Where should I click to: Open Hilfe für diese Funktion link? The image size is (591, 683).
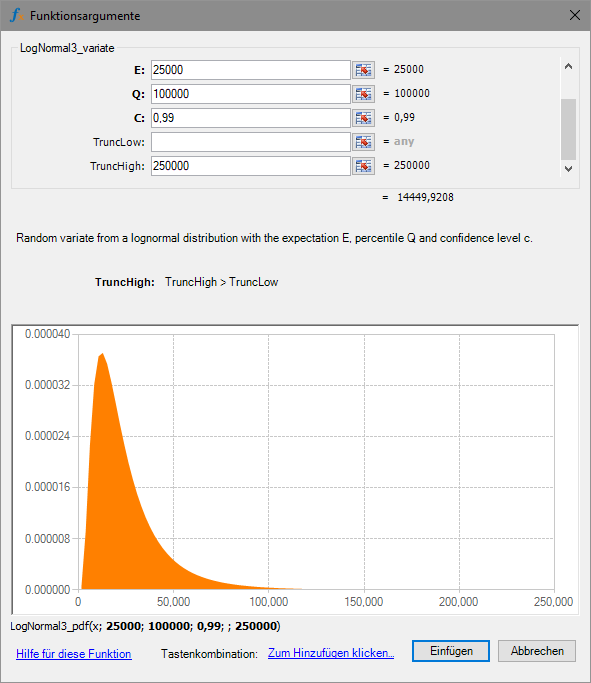click(x=74, y=654)
